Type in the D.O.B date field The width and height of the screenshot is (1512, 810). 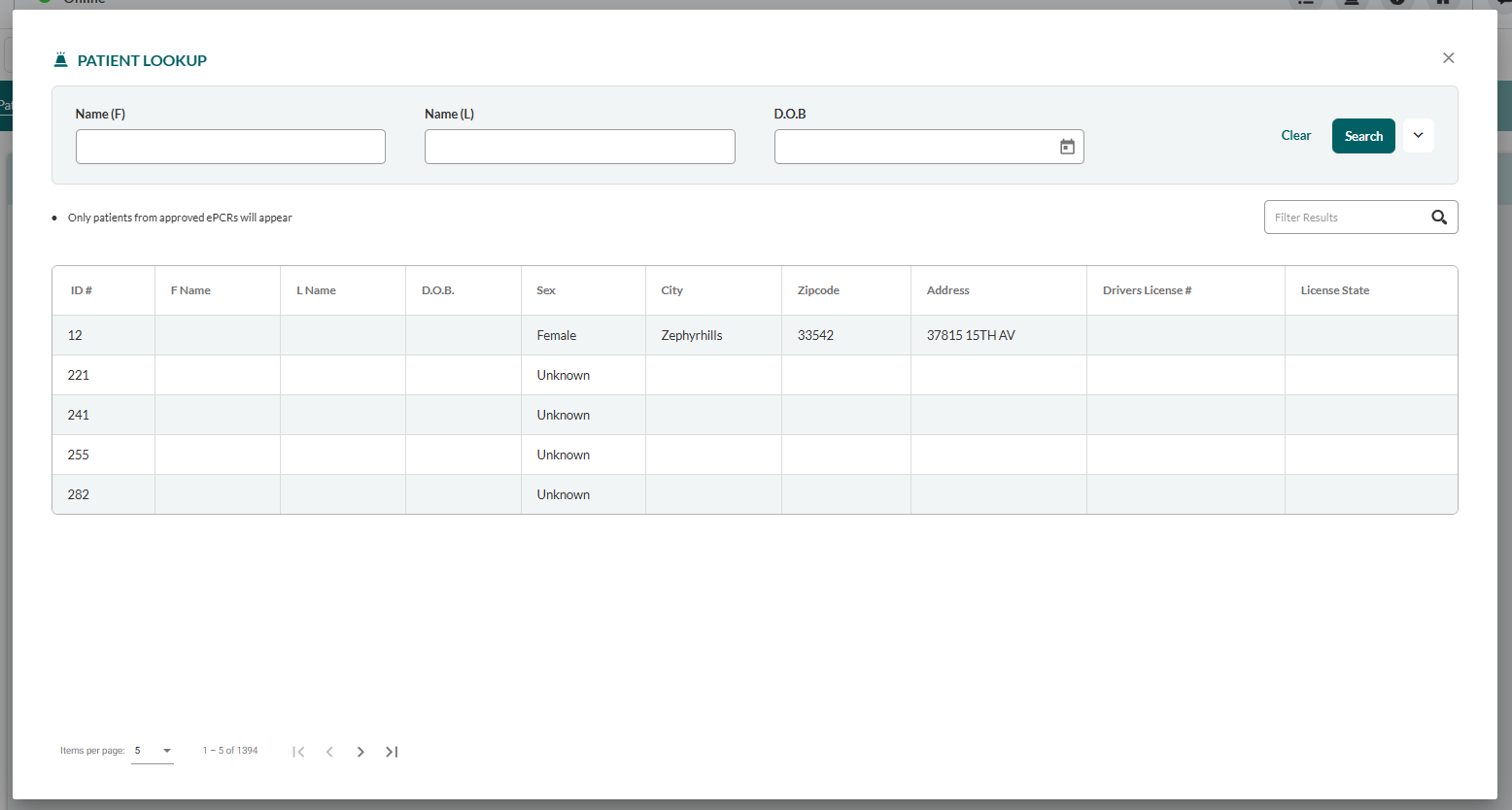[913, 147]
